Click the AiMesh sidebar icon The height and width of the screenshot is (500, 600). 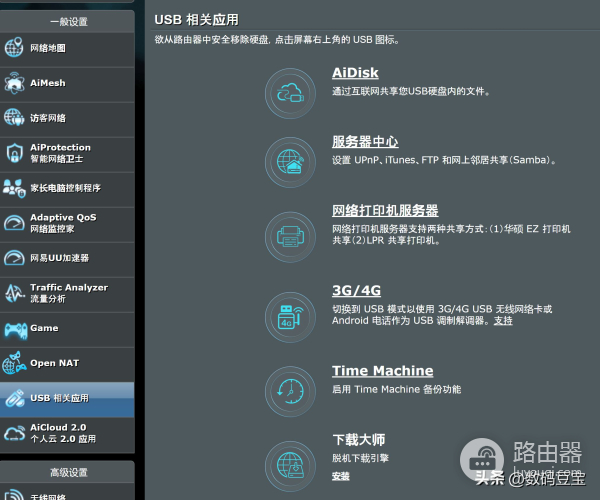pyautogui.click(x=14, y=83)
